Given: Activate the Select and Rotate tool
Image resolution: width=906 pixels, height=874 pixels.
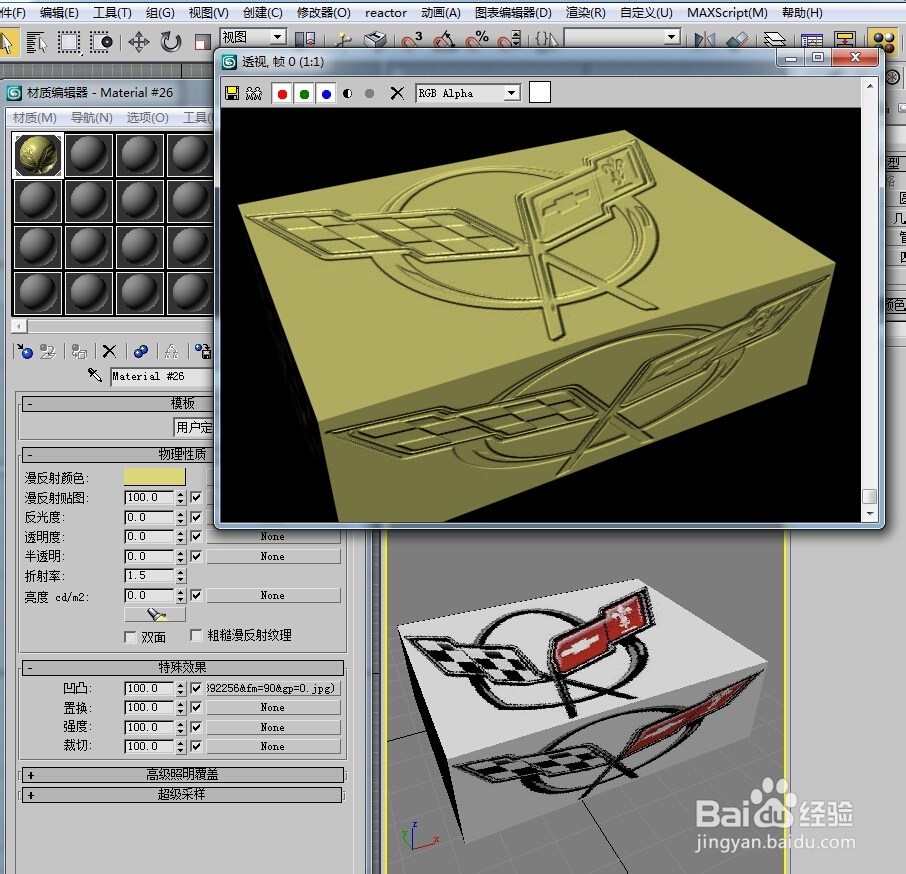Looking at the screenshot, I should (x=170, y=42).
